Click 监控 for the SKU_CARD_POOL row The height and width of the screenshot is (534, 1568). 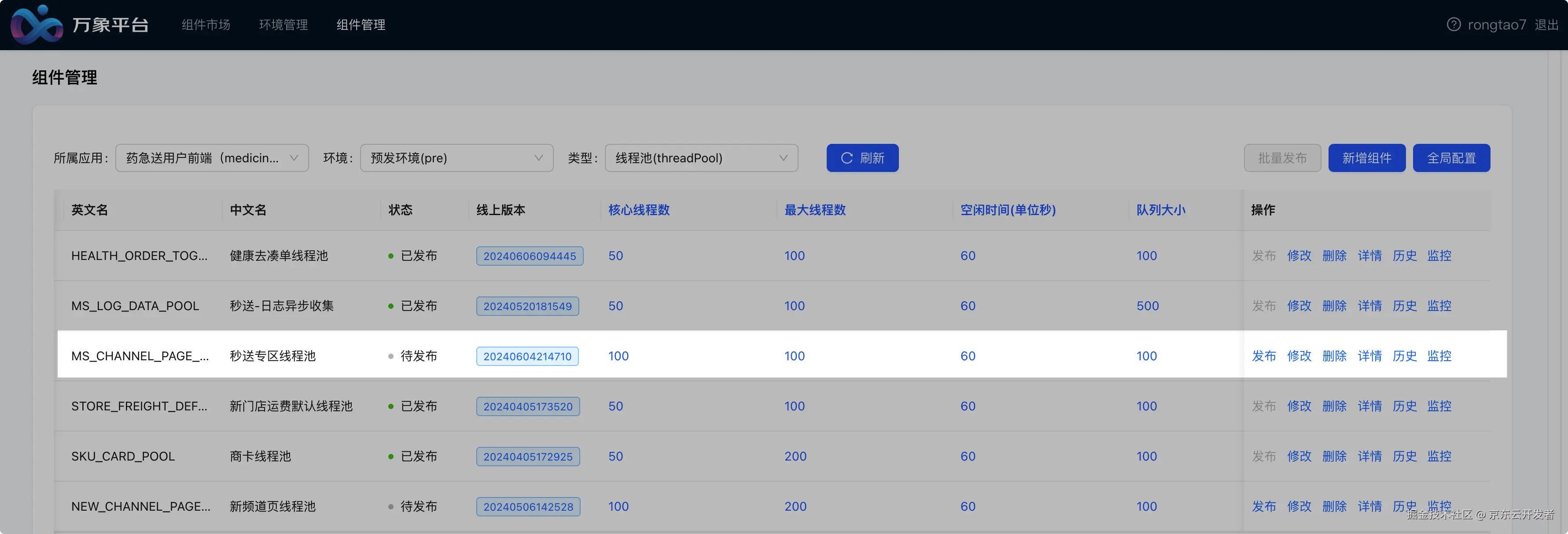pos(1439,456)
